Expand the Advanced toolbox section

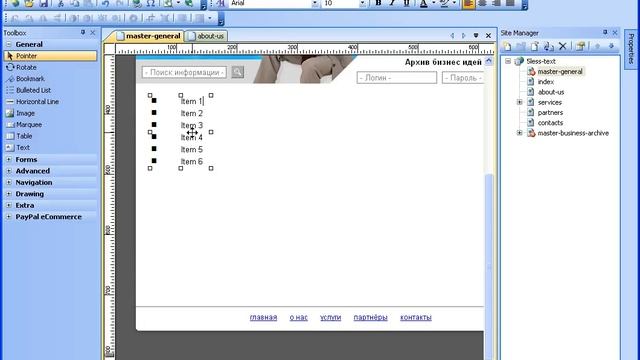coord(9,171)
